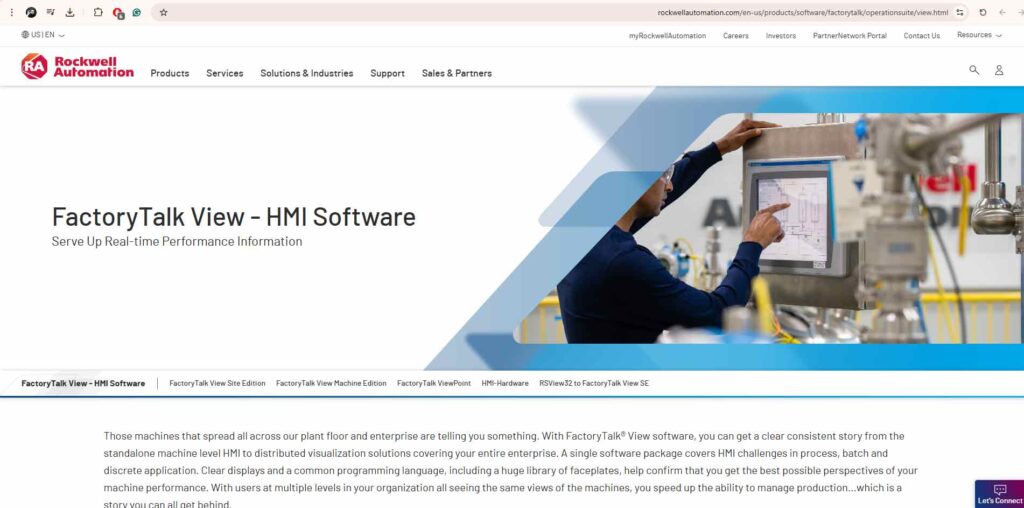The image size is (1024, 508).
Task: Expand the US | EN language selector
Action: coord(43,35)
